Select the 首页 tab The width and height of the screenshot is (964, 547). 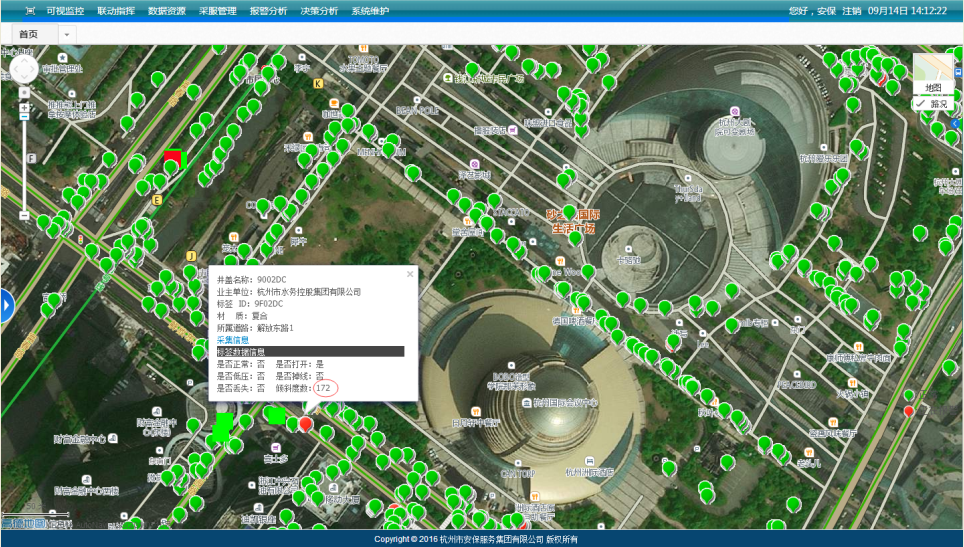(x=28, y=34)
